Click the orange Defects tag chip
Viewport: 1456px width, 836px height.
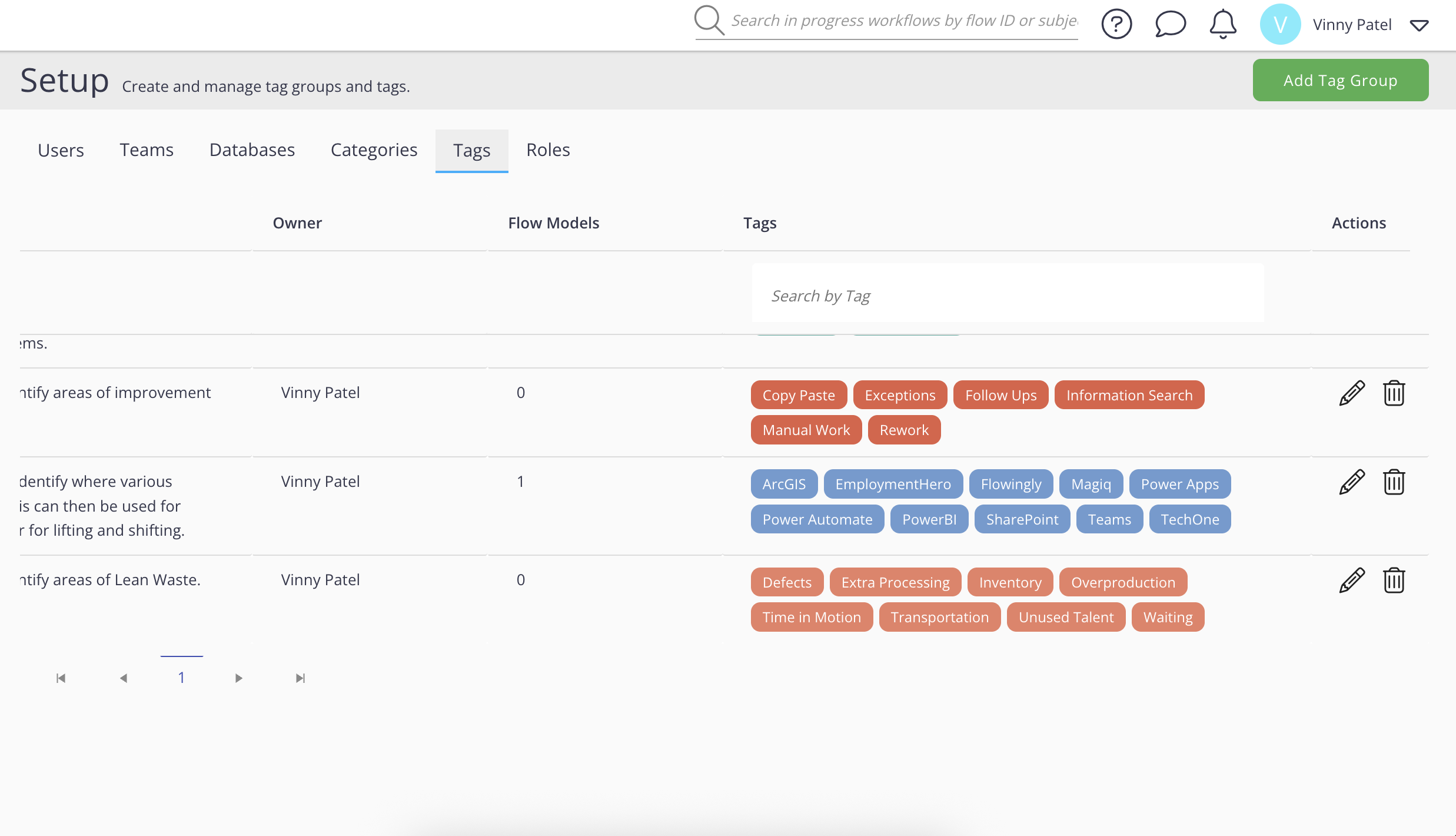click(787, 582)
